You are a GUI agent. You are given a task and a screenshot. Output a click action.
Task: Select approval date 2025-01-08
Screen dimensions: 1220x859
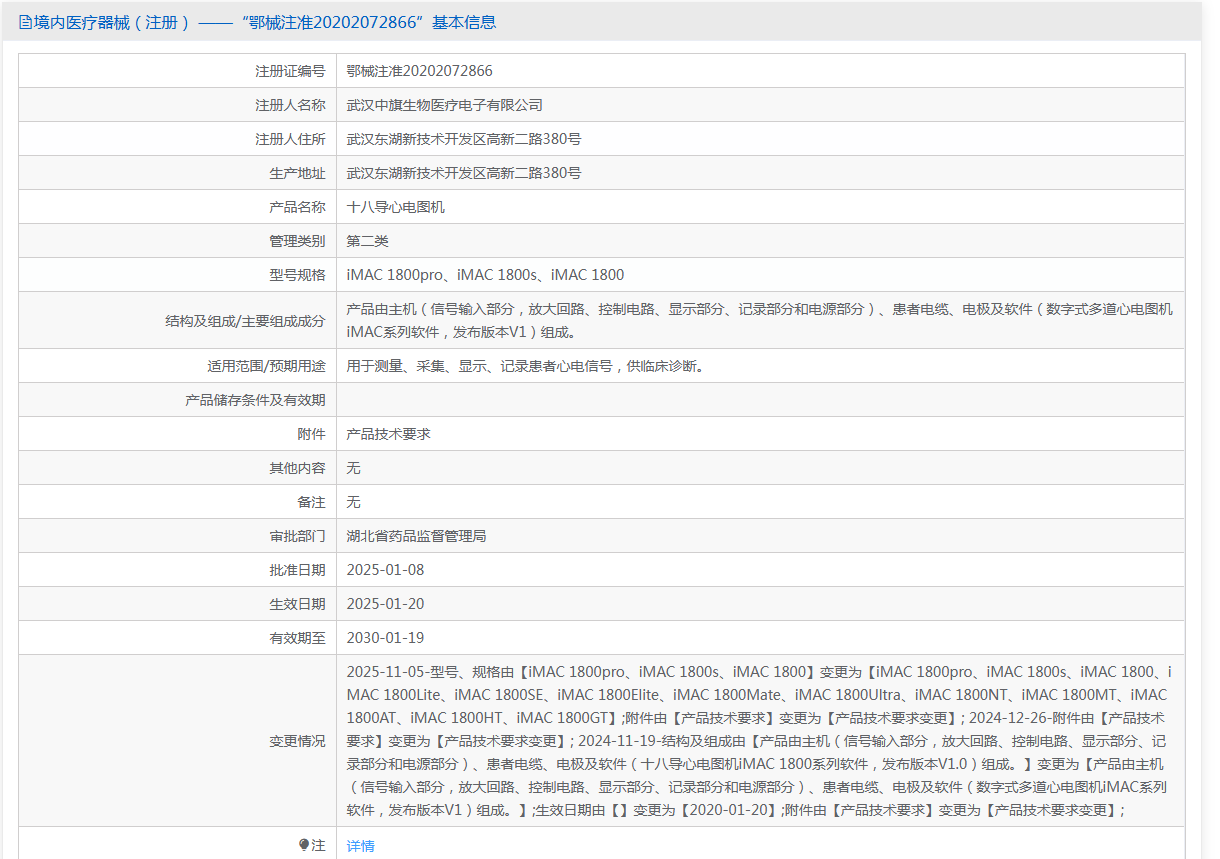point(385,570)
